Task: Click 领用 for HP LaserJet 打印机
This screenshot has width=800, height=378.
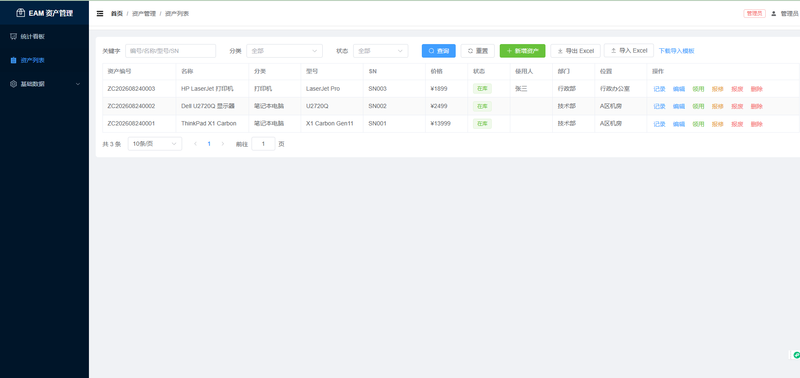Action: point(698,89)
